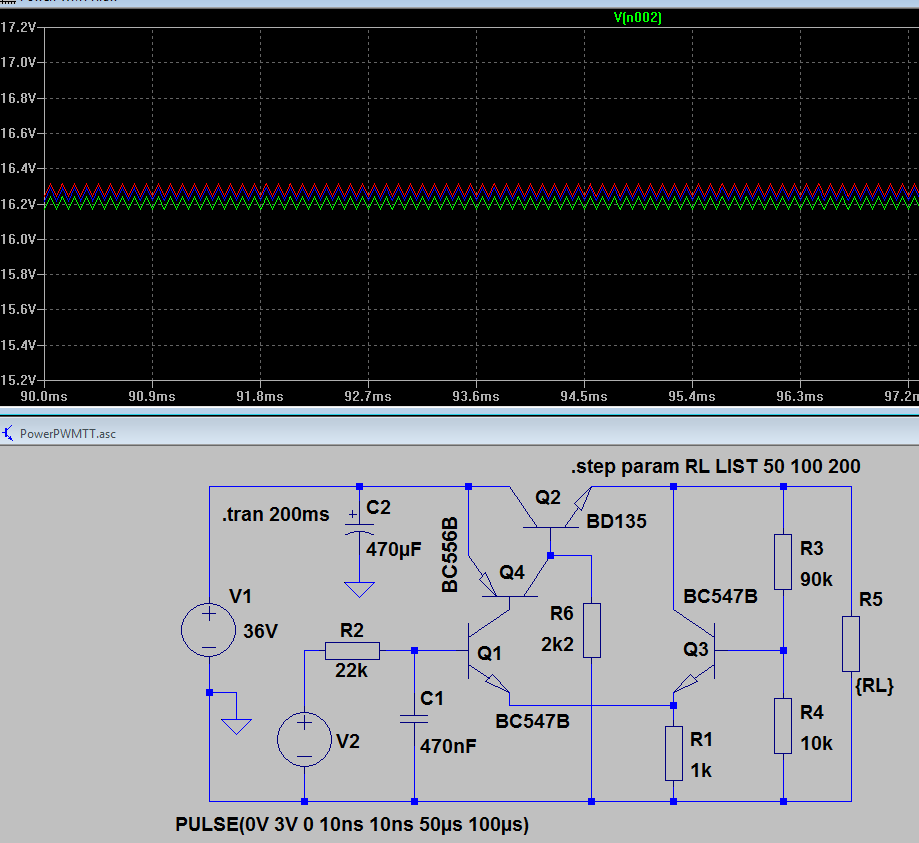
Task: Select the V1 voltage source symbol
Action: click(x=209, y=630)
